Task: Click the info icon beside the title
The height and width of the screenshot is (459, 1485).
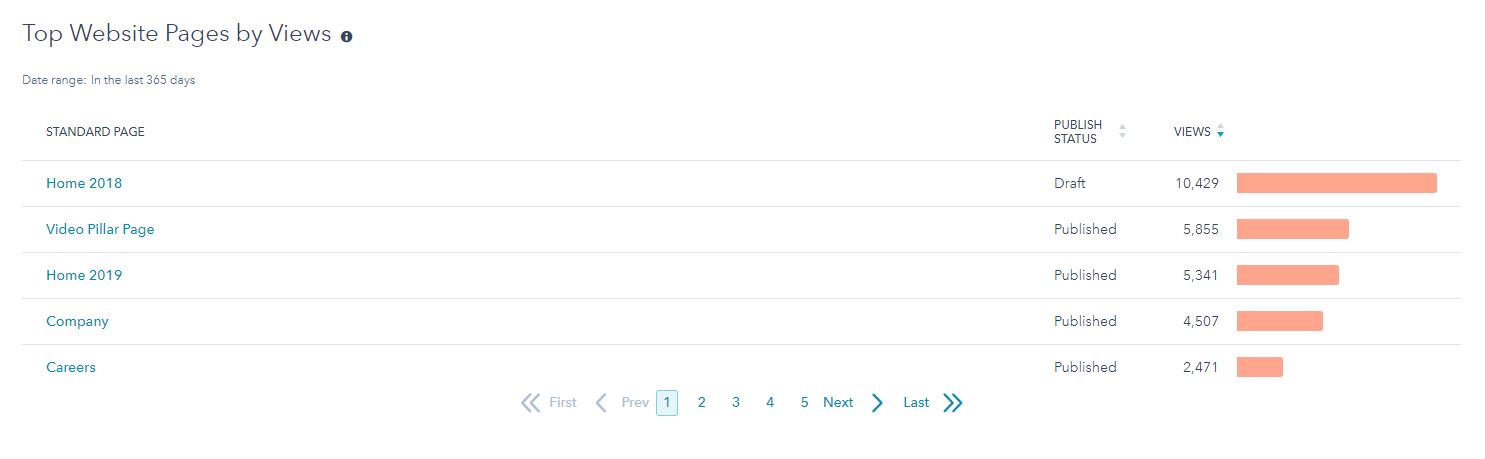Action: click(x=347, y=37)
